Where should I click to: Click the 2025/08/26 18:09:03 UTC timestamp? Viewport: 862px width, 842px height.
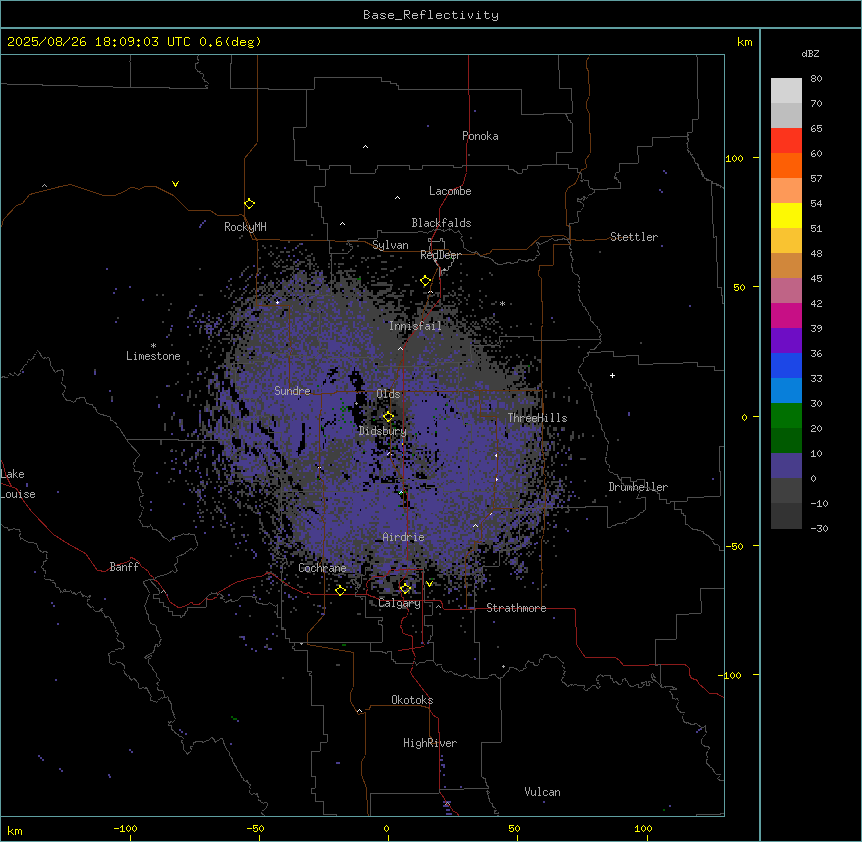pos(98,42)
